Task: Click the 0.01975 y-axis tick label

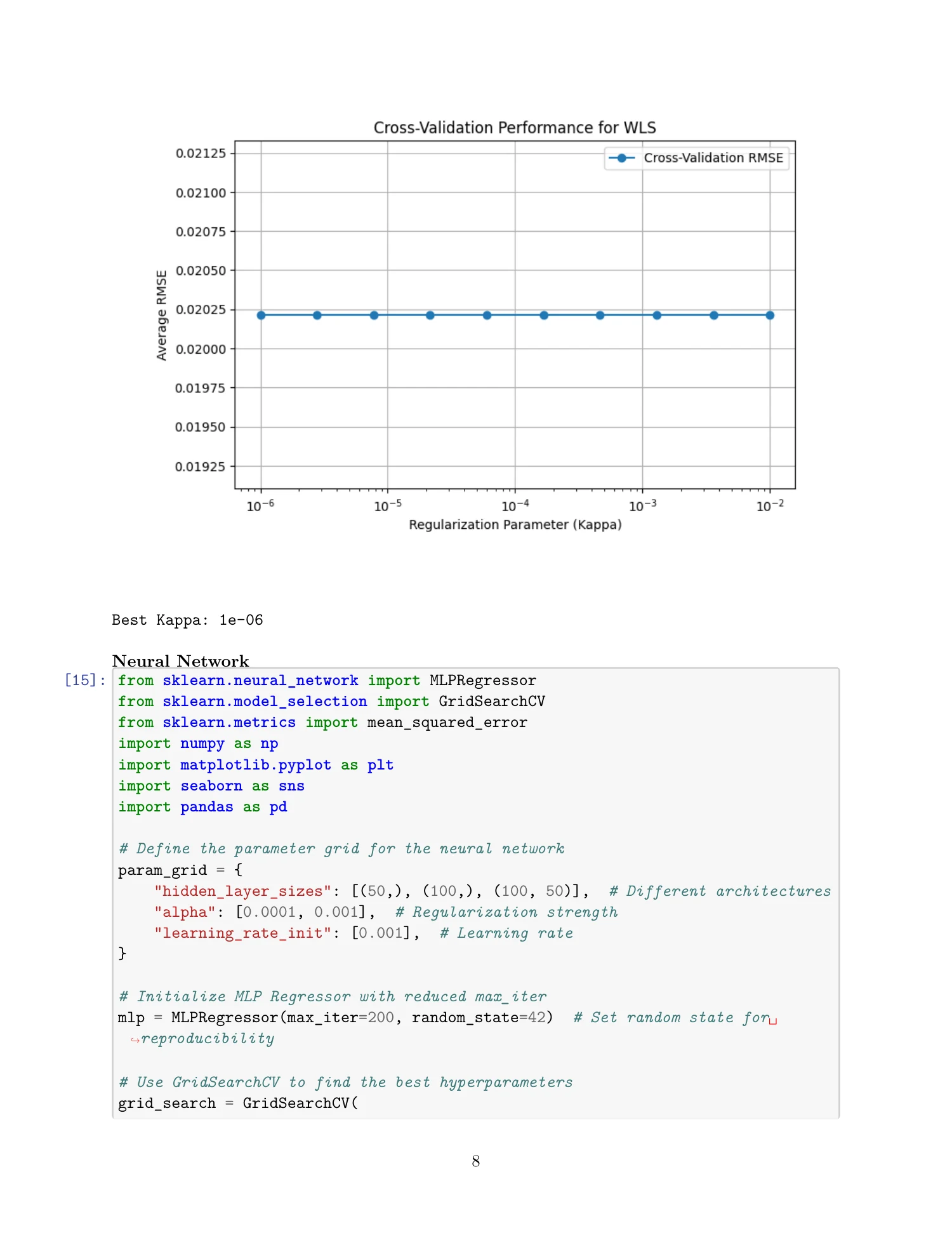Action: tap(201, 388)
